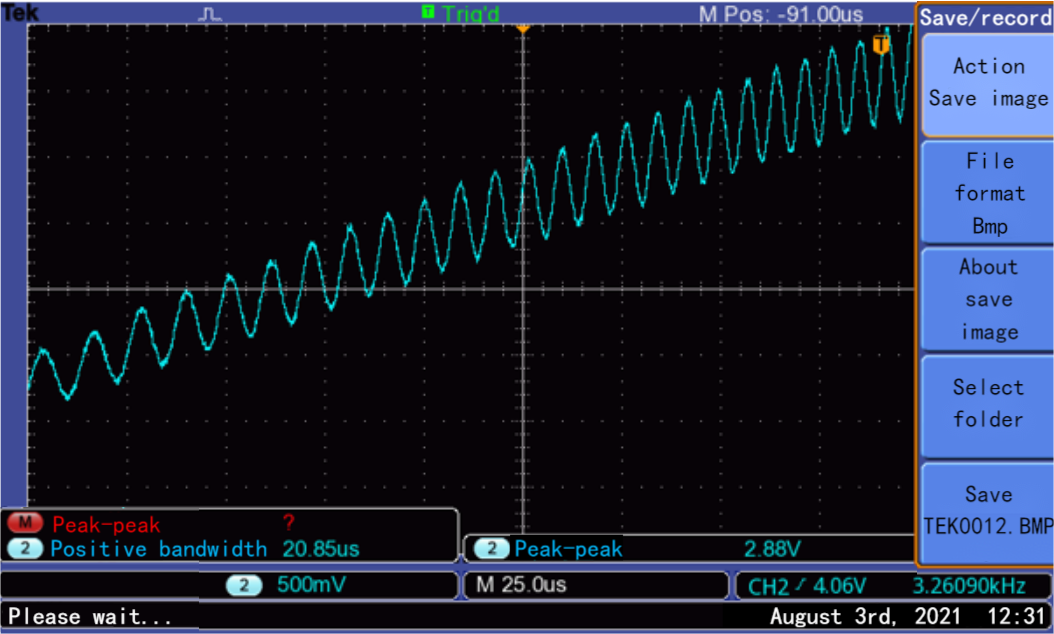This screenshot has height=634, width=1054.
Task: Click the 3.26090kHz frequency readout
Action: point(976,585)
